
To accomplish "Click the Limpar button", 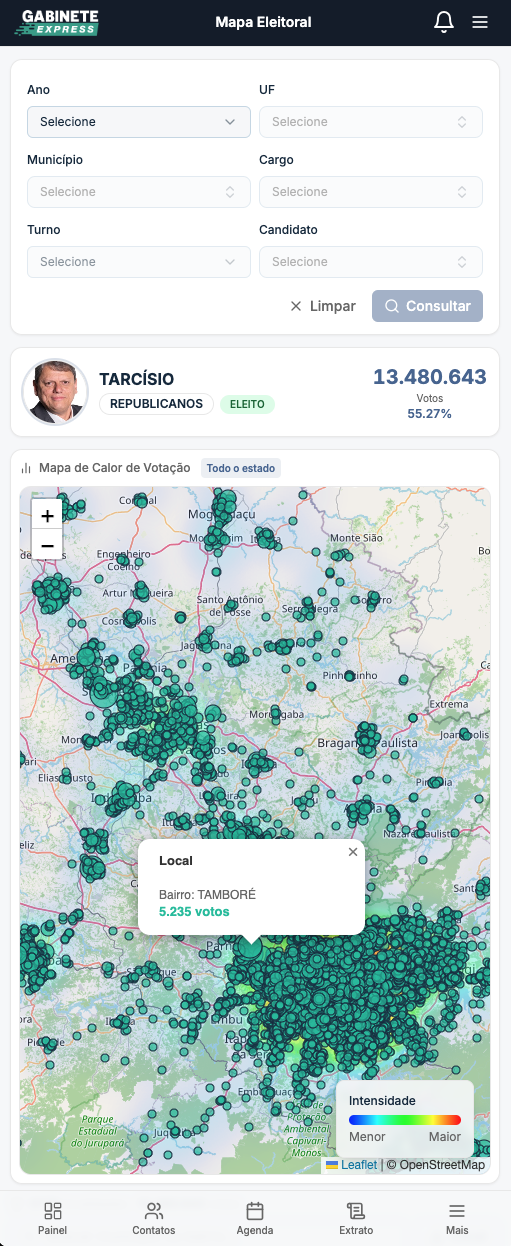I will 322,306.
